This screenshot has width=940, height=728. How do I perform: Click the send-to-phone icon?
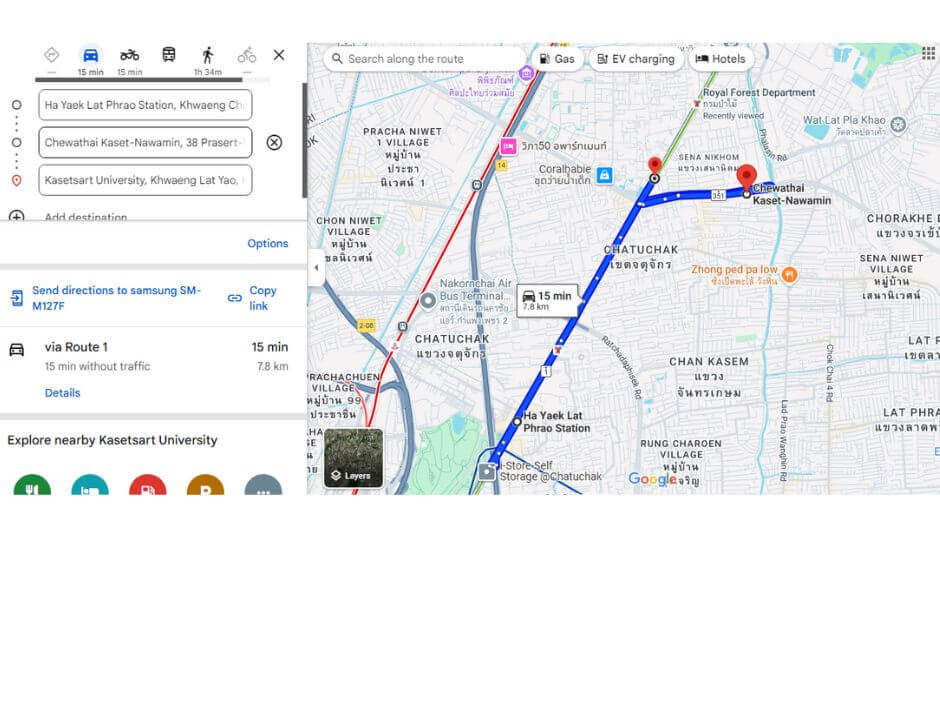tap(17, 298)
